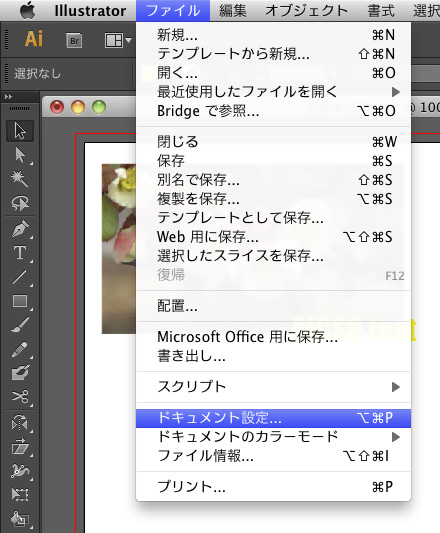Image resolution: width=440 pixels, height=533 pixels.
Task: Open the Illustrator application menu
Action: pyautogui.click(x=90, y=11)
